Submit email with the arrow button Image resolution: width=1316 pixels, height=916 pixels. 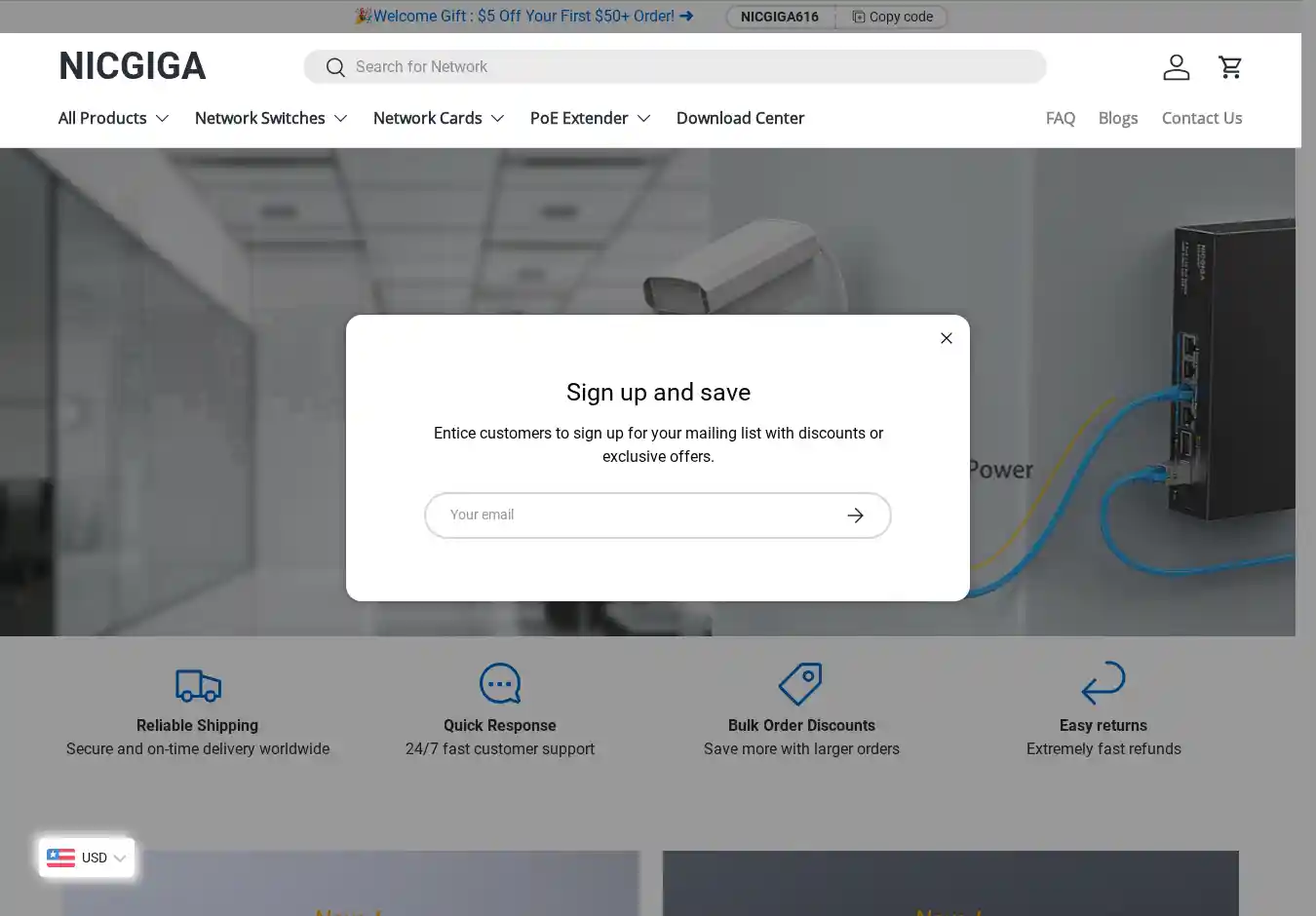pyautogui.click(x=855, y=515)
